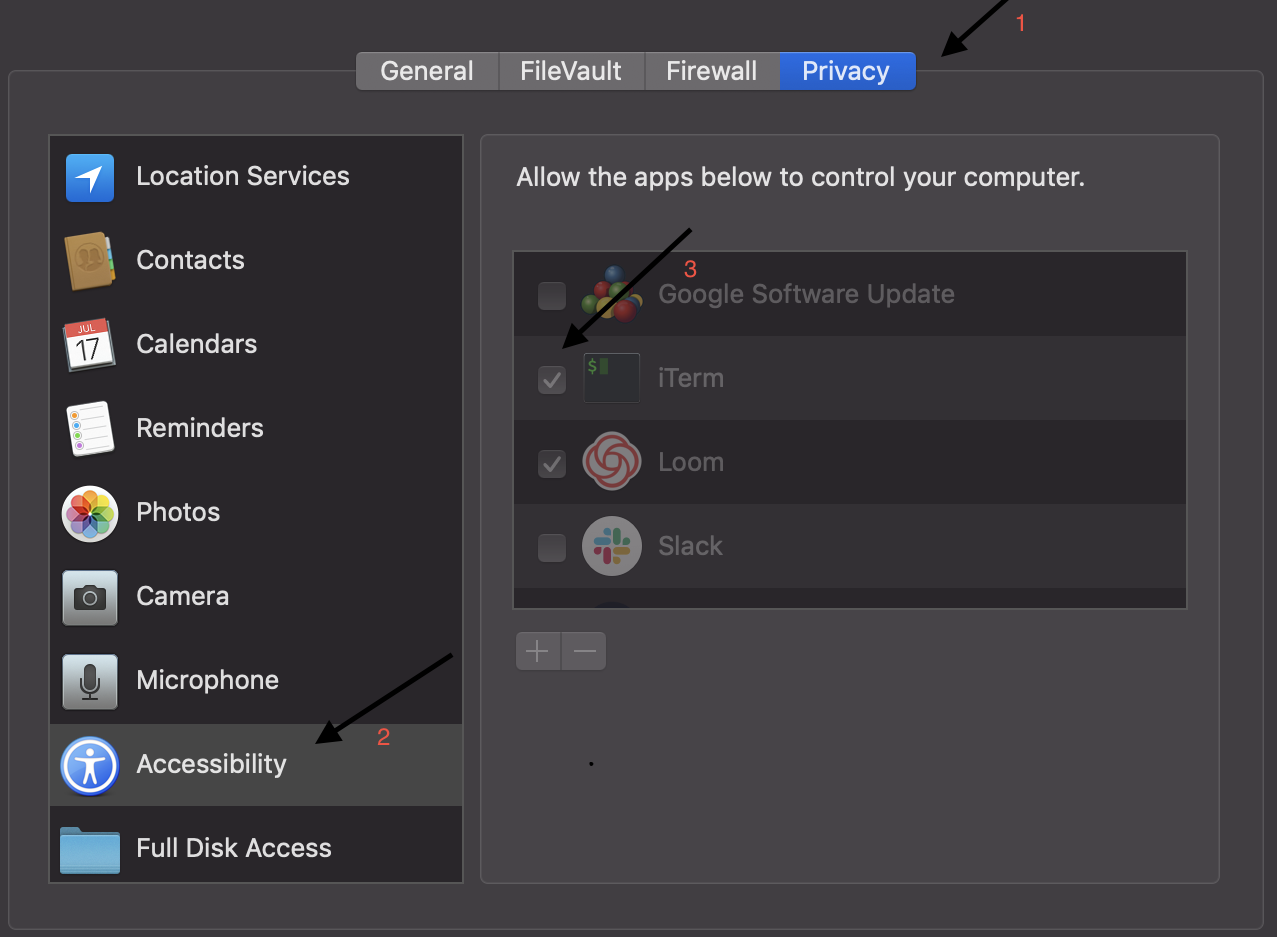Click the Photos flower icon

tap(90, 513)
